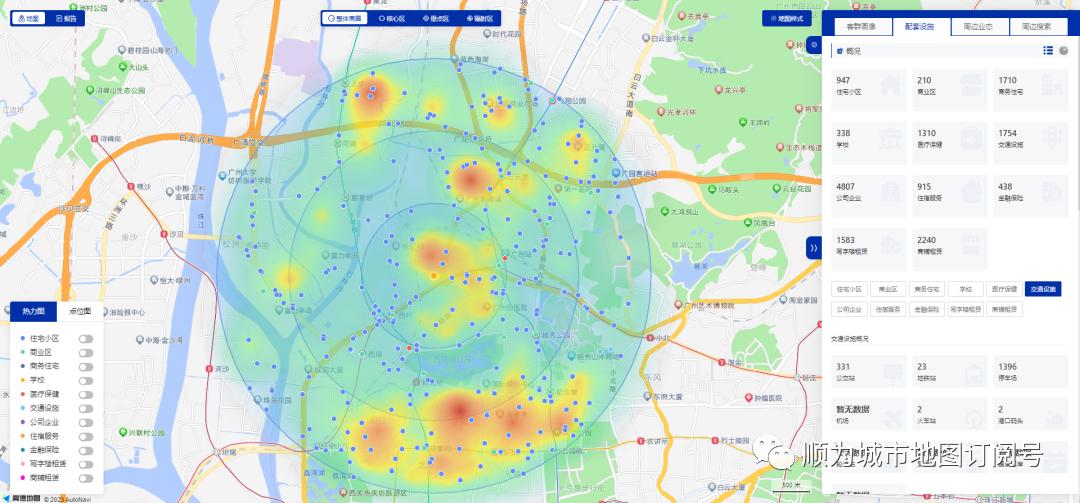Filter by 学校 category button
Viewport: 1080px width, 503px height.
tap(965, 289)
